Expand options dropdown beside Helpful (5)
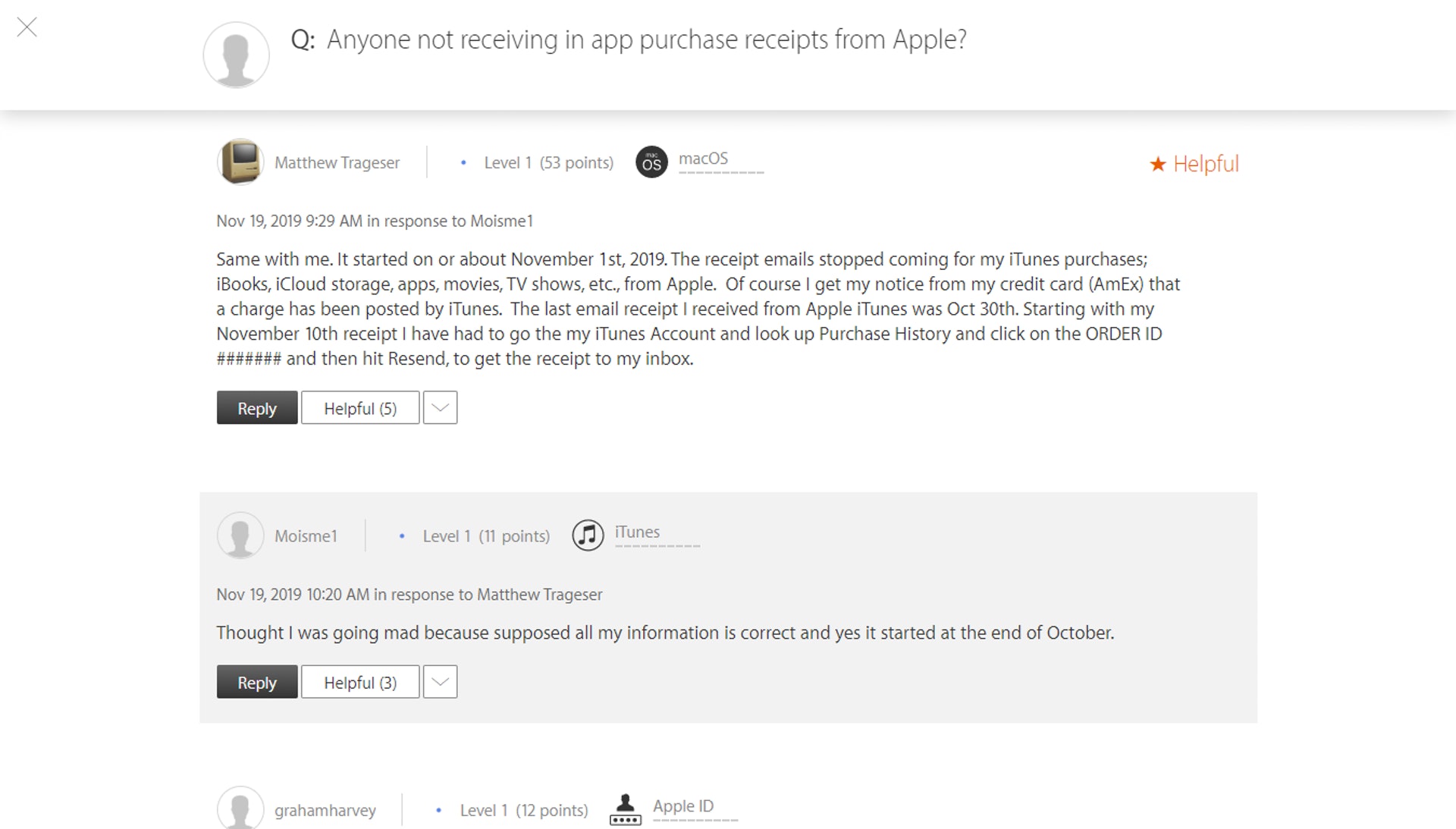1456x829 pixels. (x=440, y=408)
